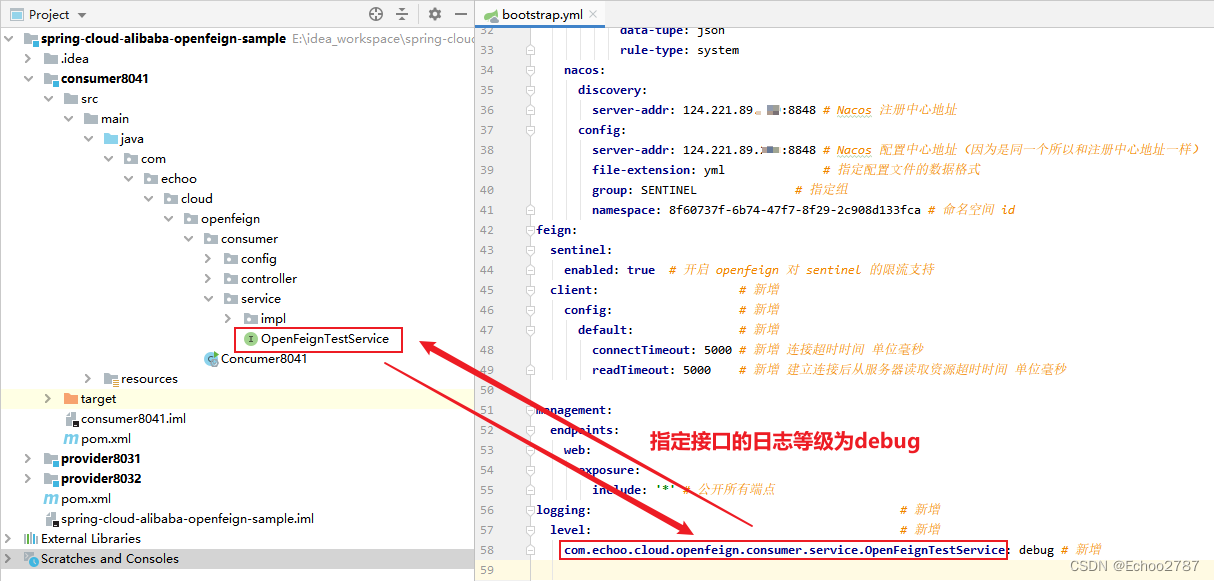This screenshot has height=581, width=1214.
Task: Expand the resources folder
Action: 89,379
